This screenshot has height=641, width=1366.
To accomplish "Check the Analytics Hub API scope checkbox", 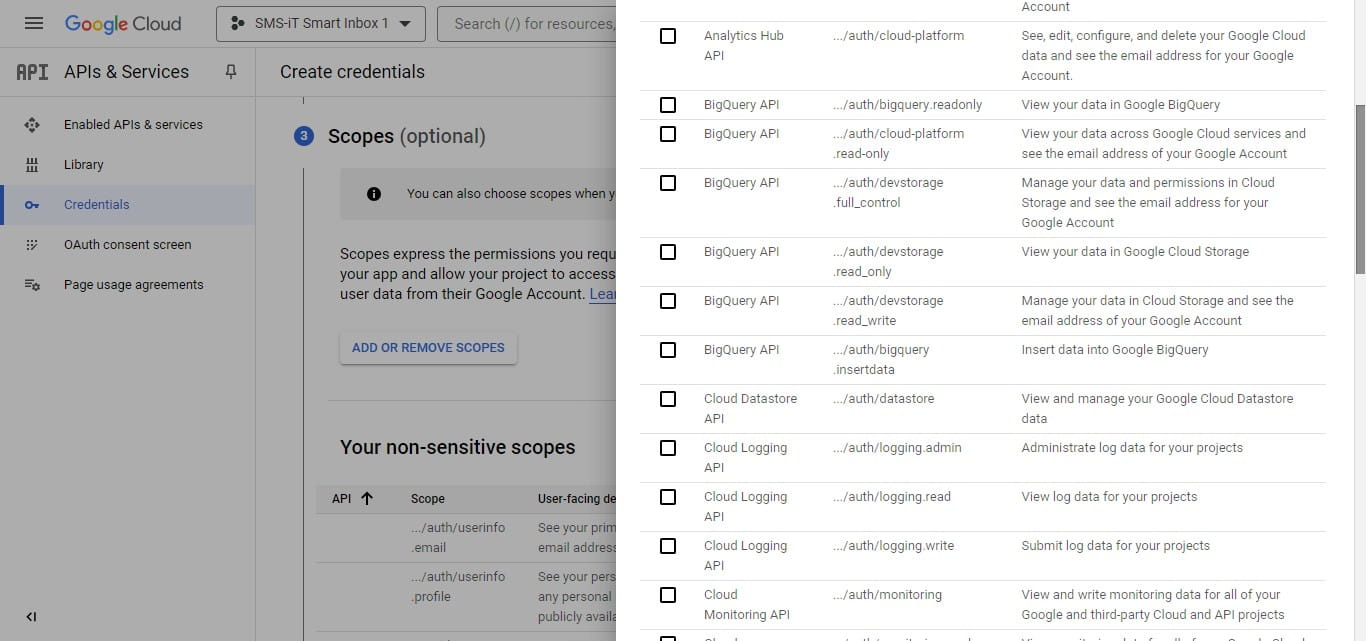I will 668,36.
